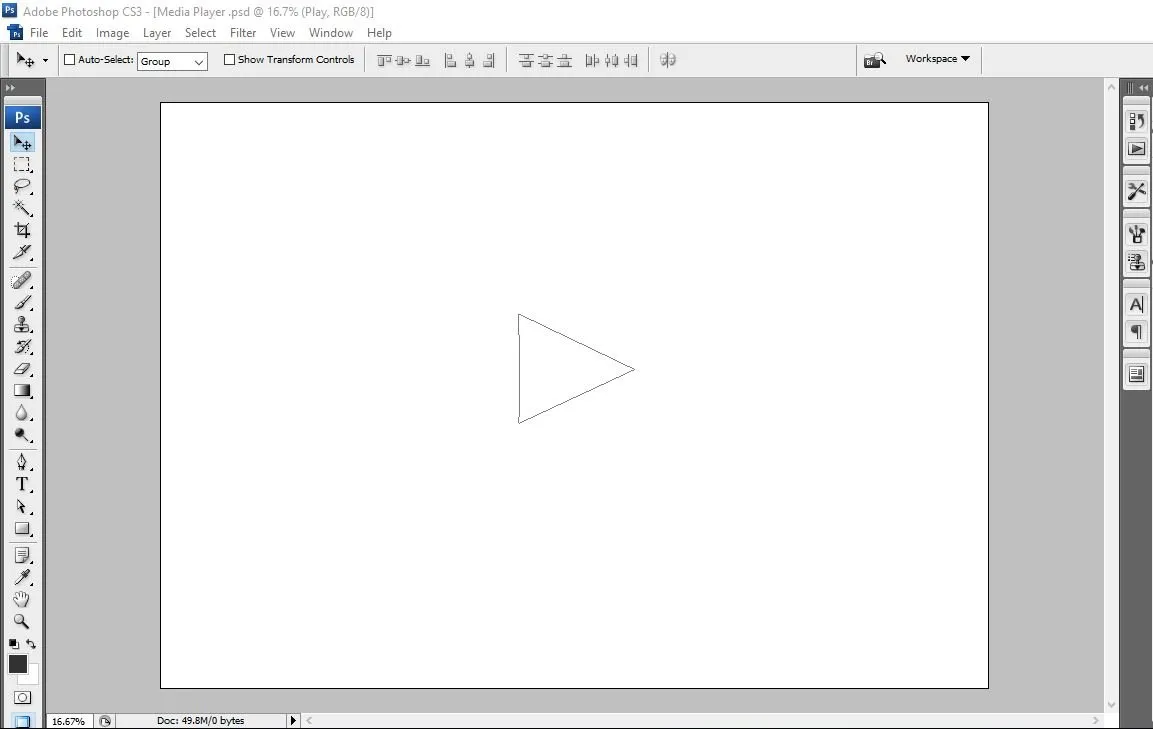Click Distribute vertical centers icon
The width and height of the screenshot is (1153, 729).
[x=545, y=60]
